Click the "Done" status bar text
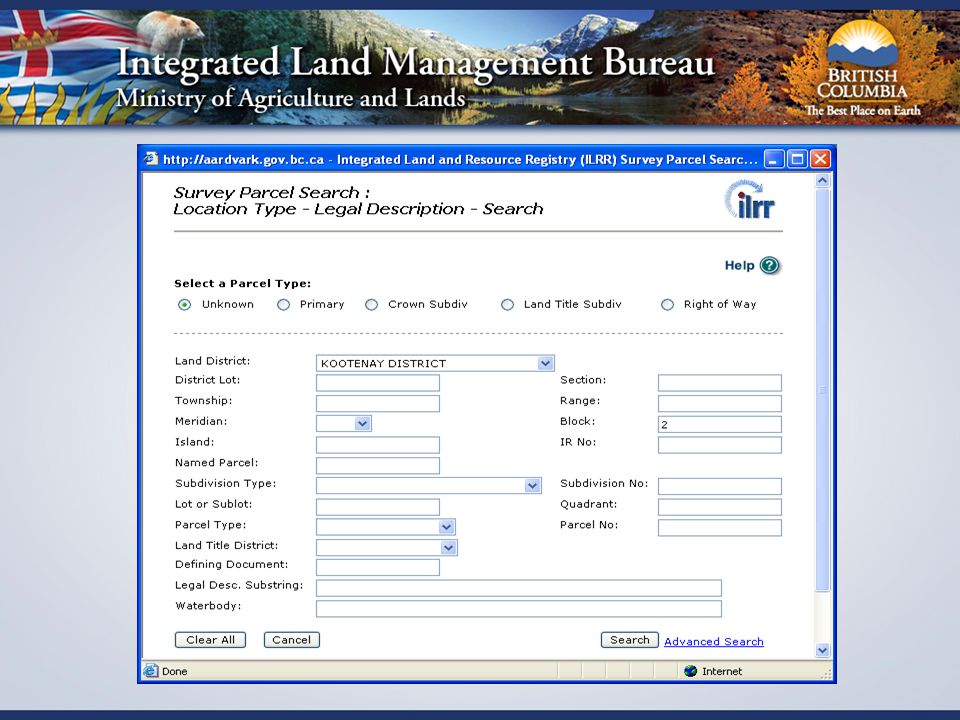Viewport: 960px width, 720px height. coord(174,672)
